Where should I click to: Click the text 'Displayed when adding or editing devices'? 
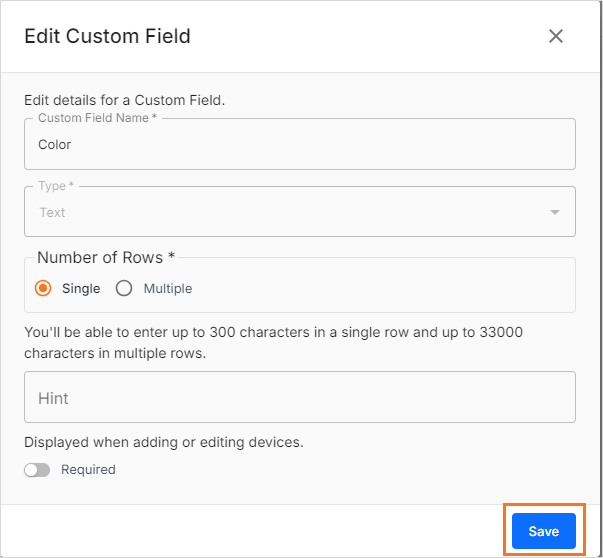163,442
